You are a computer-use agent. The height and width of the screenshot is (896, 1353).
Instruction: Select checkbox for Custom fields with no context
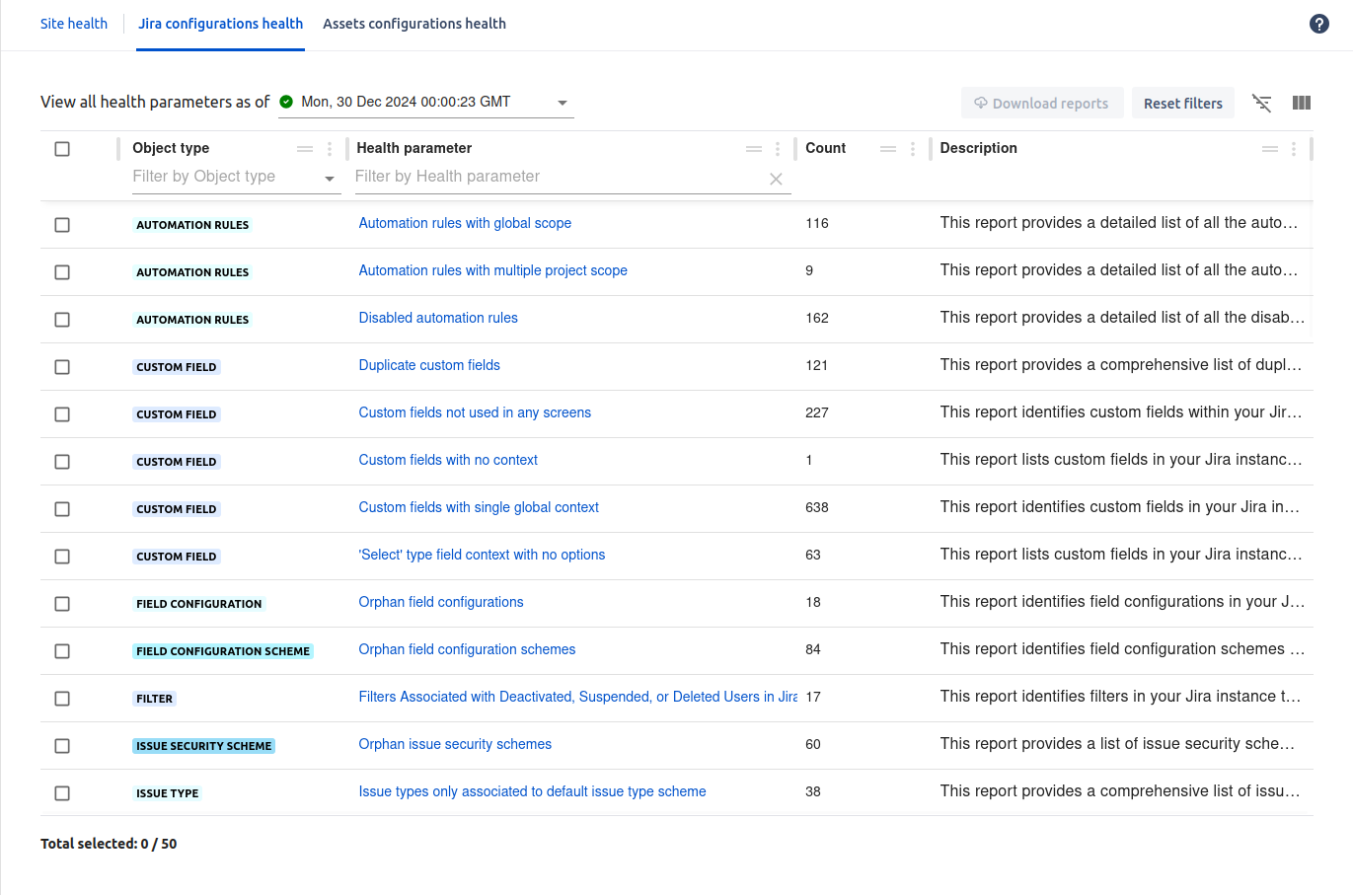pyautogui.click(x=62, y=462)
